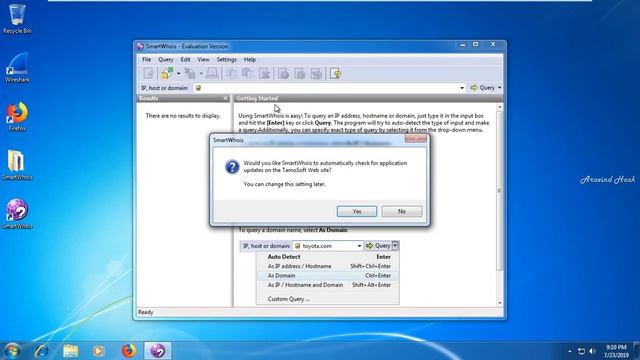Click No to decline update checks

[x=402, y=211]
